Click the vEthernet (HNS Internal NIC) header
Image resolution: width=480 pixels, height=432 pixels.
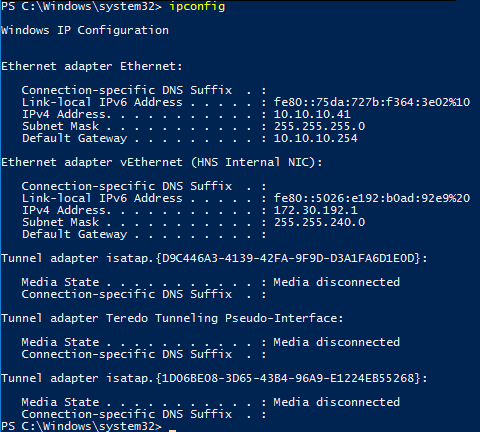(162, 162)
